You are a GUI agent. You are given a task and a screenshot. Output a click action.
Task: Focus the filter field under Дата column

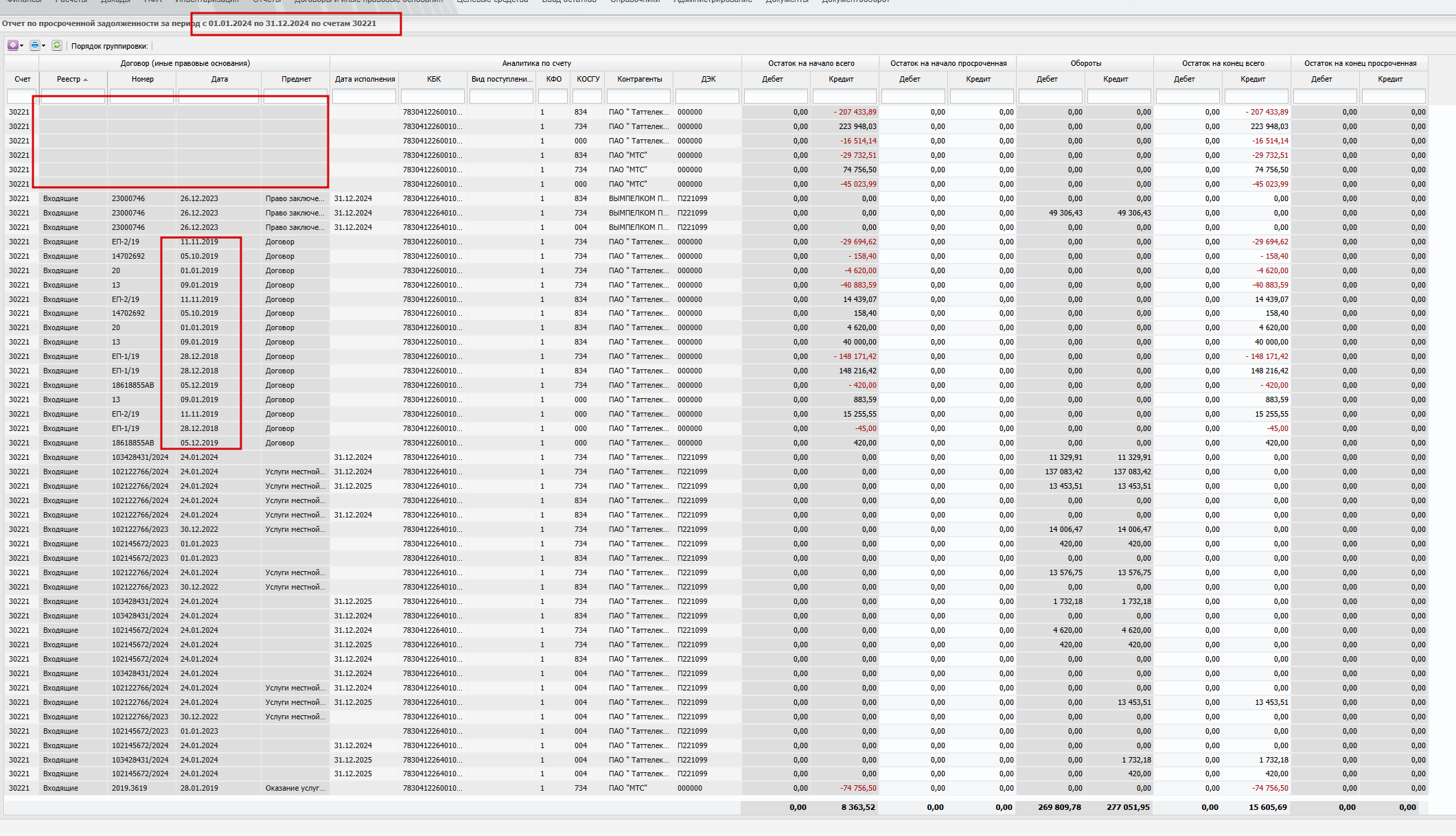point(219,96)
